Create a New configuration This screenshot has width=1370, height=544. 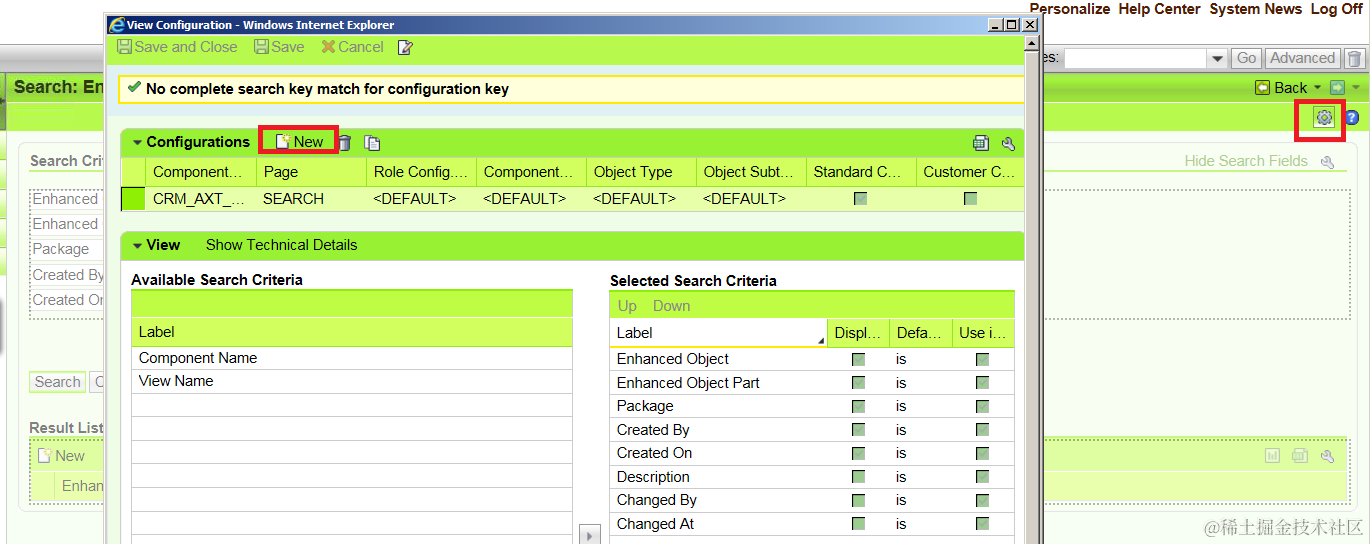(x=299, y=142)
